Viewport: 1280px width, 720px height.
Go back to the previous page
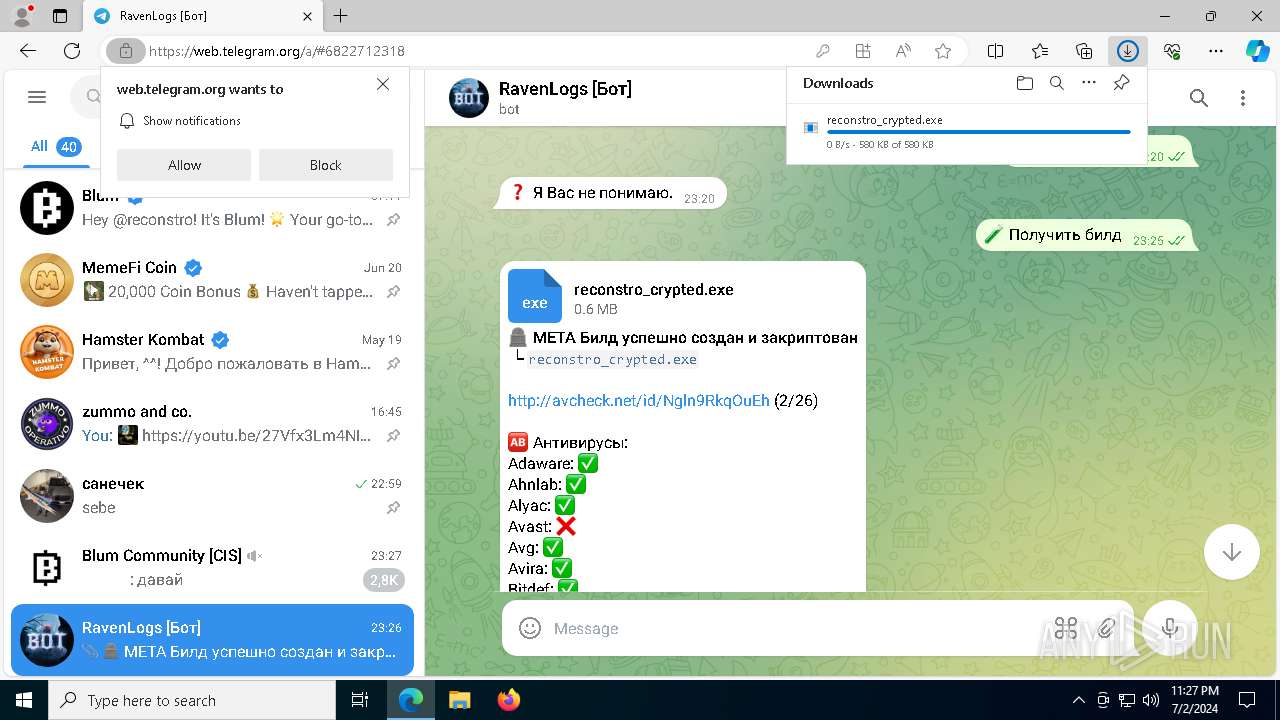coord(28,51)
